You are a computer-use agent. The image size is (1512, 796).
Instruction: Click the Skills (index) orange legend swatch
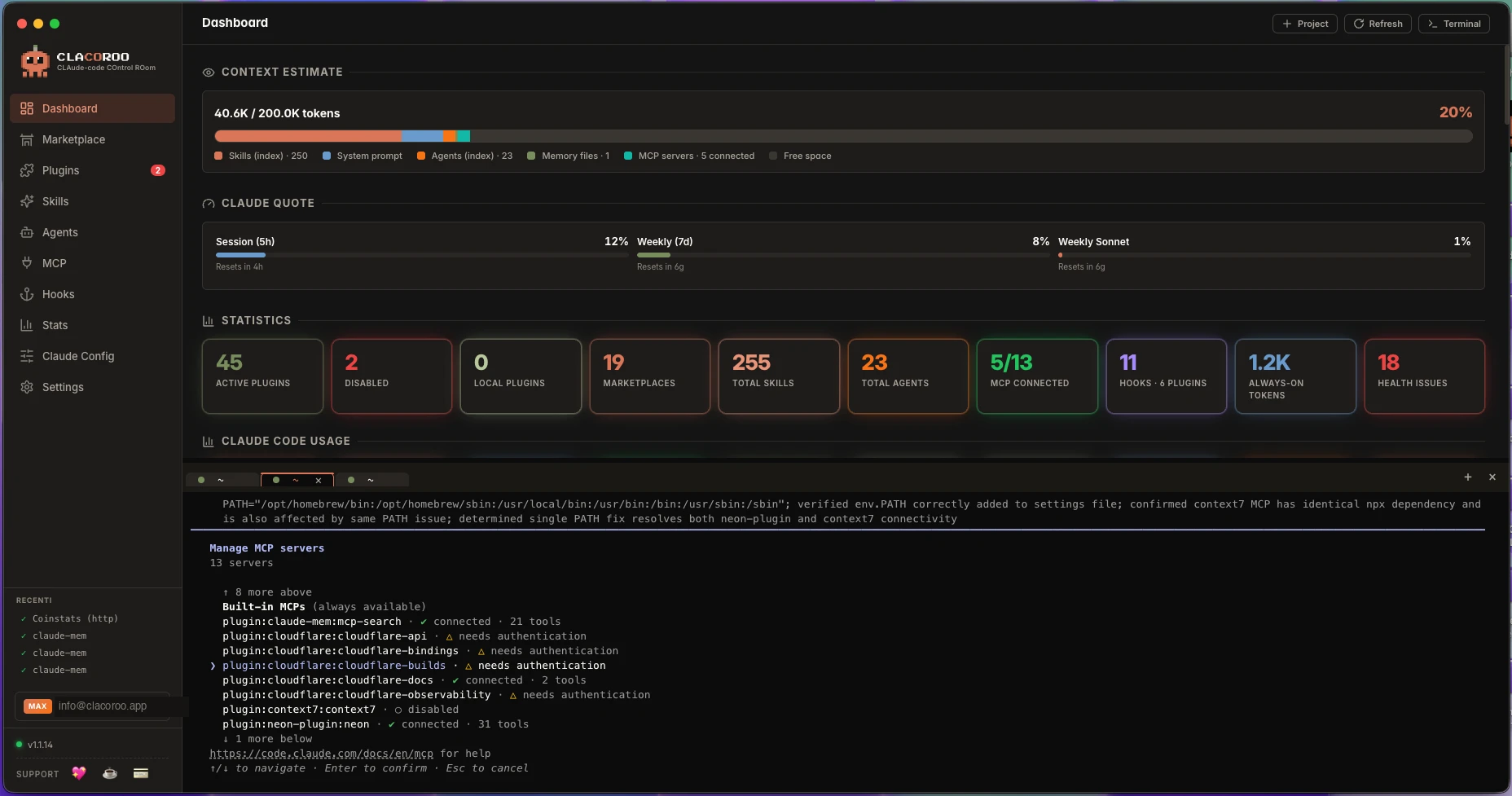[218, 156]
